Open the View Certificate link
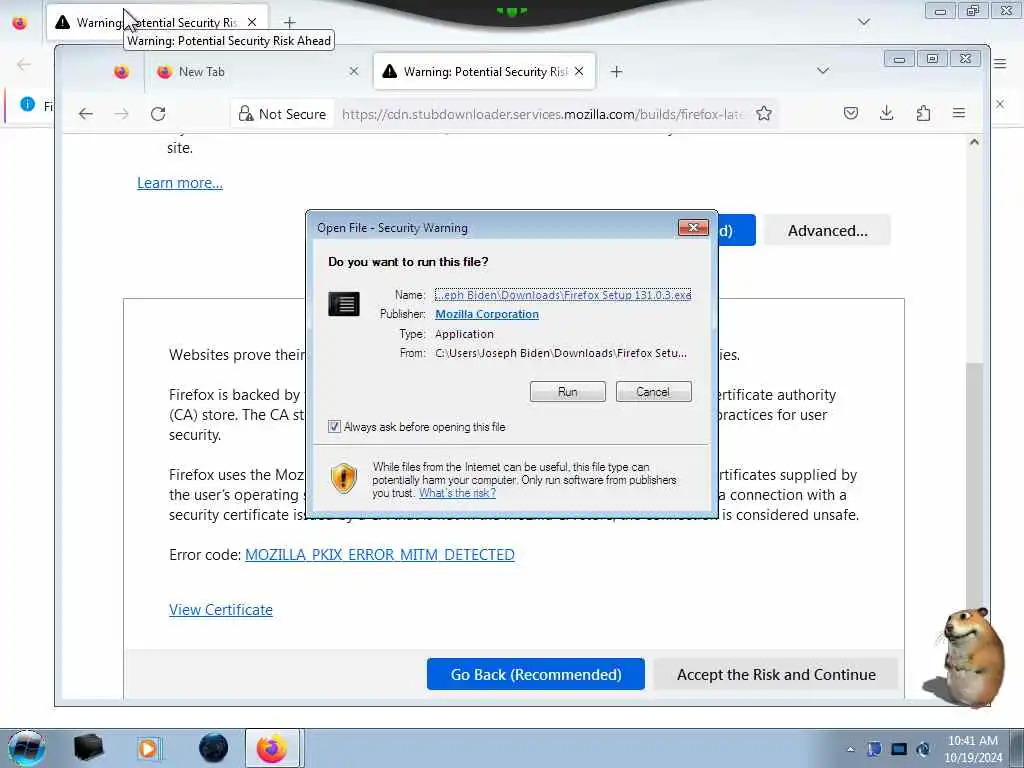 221,609
